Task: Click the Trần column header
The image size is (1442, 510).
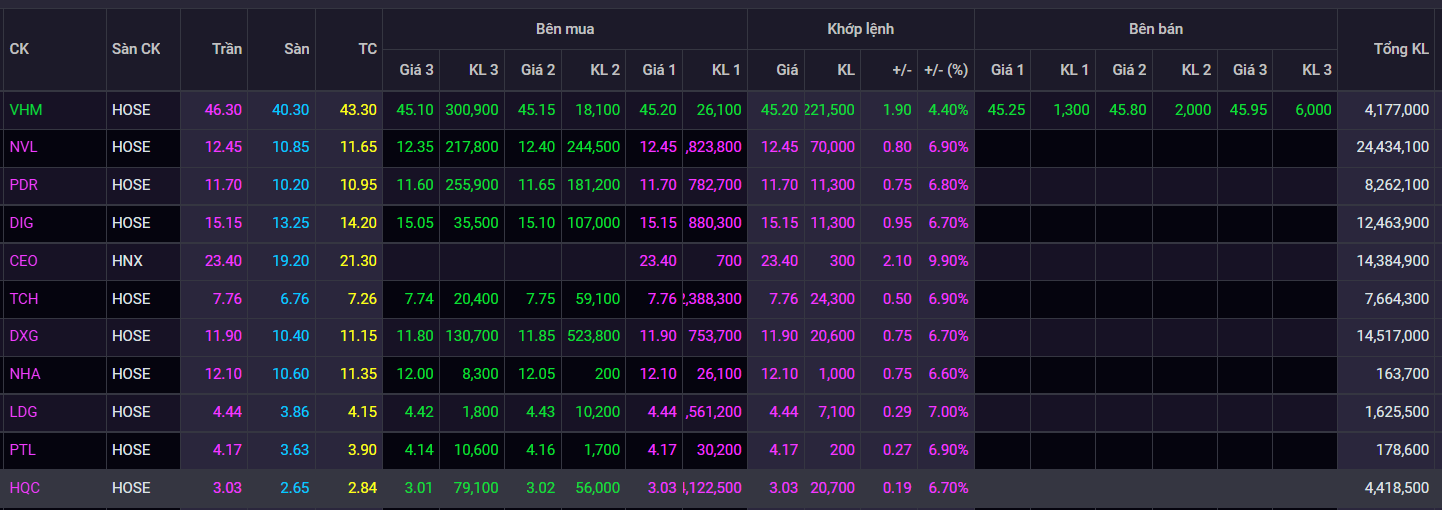Action: (227, 49)
